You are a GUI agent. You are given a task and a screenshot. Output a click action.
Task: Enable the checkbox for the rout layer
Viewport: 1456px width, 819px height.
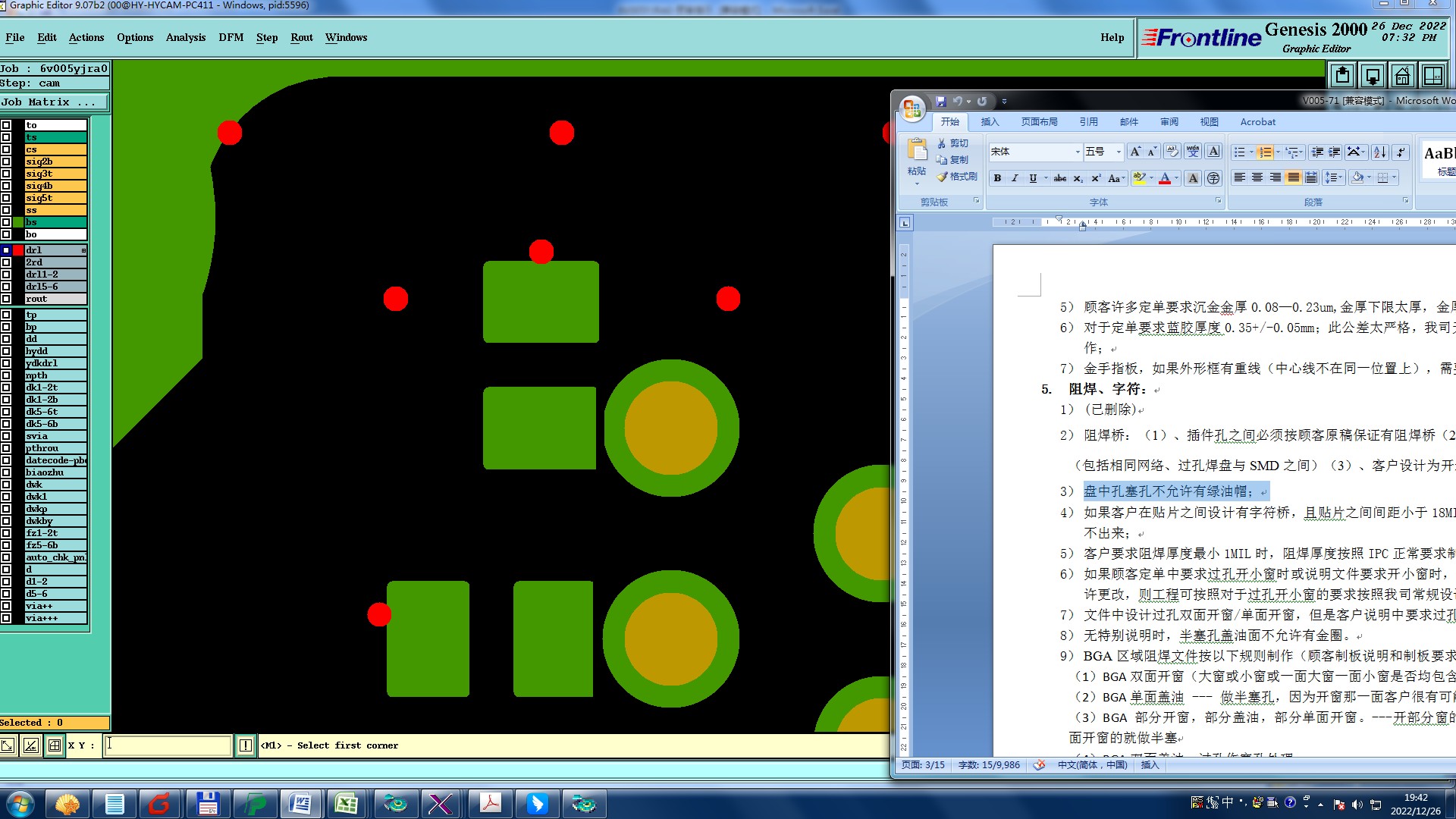coord(6,299)
